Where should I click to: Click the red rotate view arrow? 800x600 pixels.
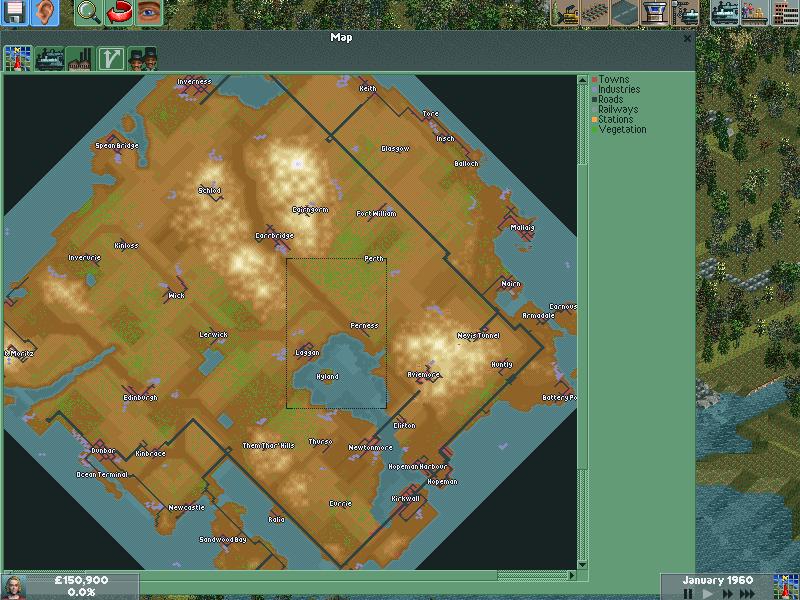click(118, 13)
